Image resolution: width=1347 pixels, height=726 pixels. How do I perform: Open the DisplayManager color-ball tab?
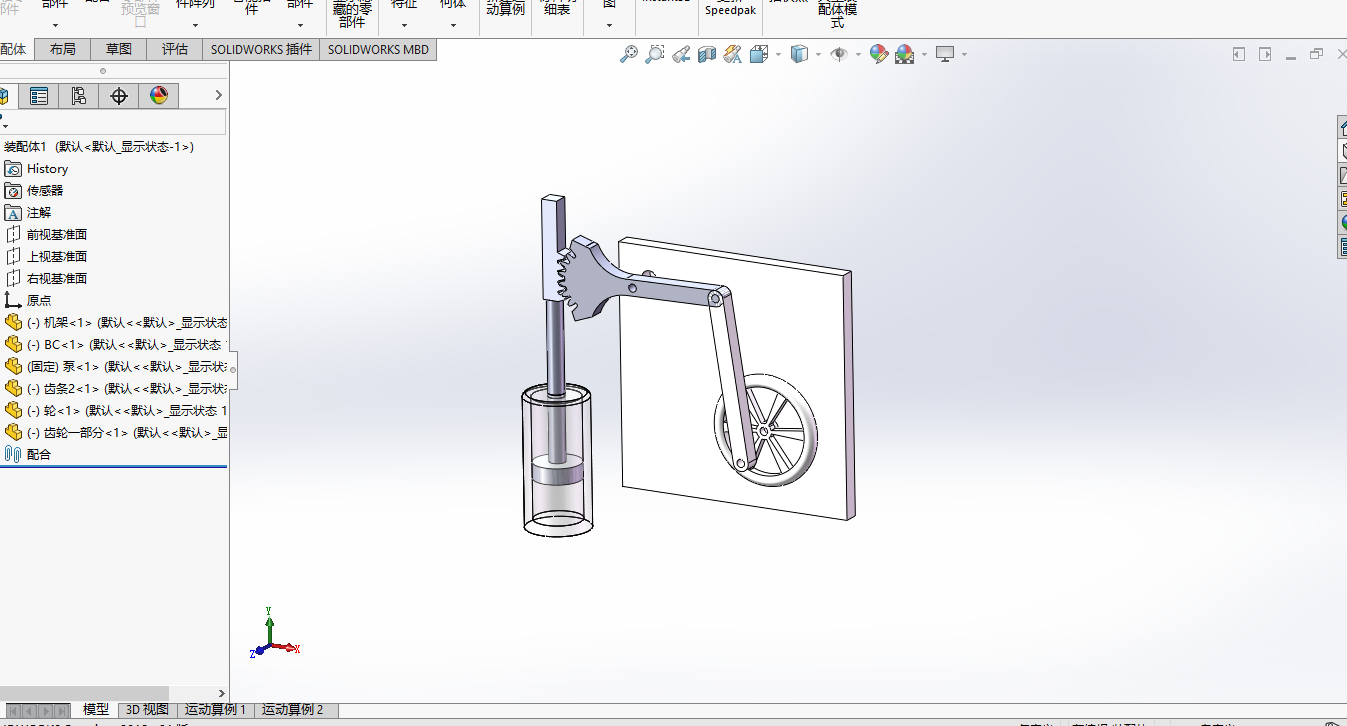pos(159,96)
